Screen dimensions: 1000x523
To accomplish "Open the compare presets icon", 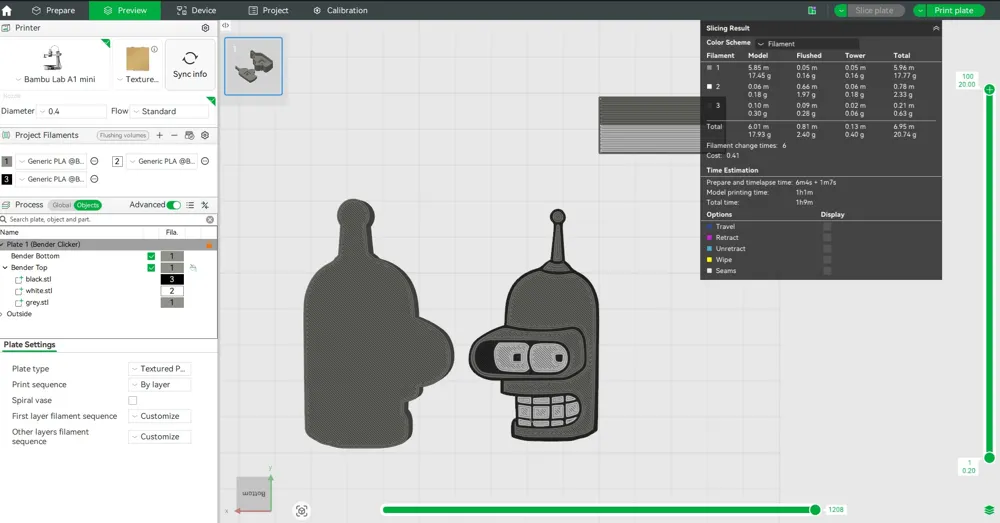I will [x=205, y=205].
